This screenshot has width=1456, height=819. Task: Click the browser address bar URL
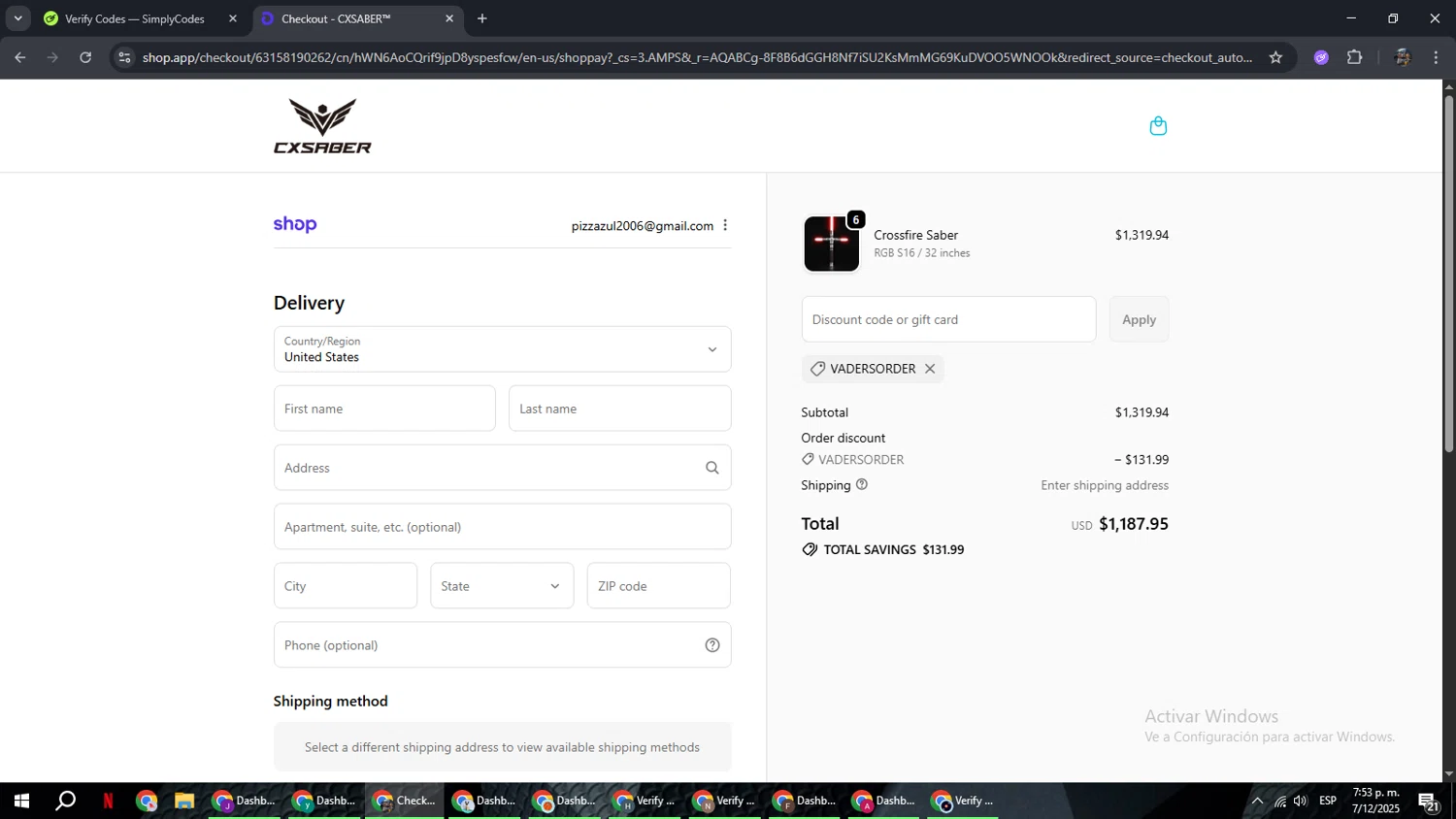tap(697, 57)
